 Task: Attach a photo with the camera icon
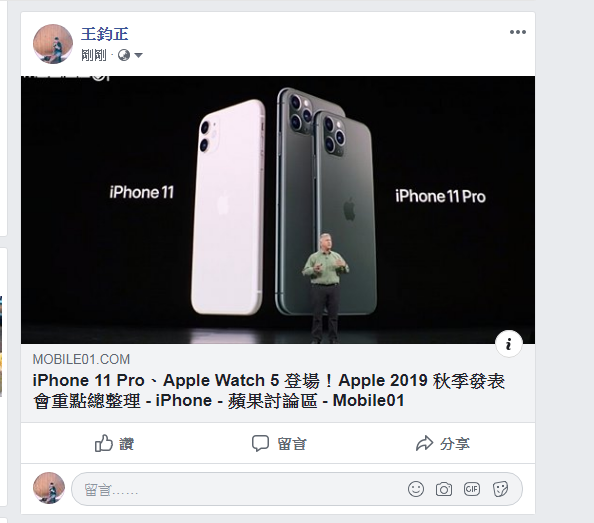point(444,489)
